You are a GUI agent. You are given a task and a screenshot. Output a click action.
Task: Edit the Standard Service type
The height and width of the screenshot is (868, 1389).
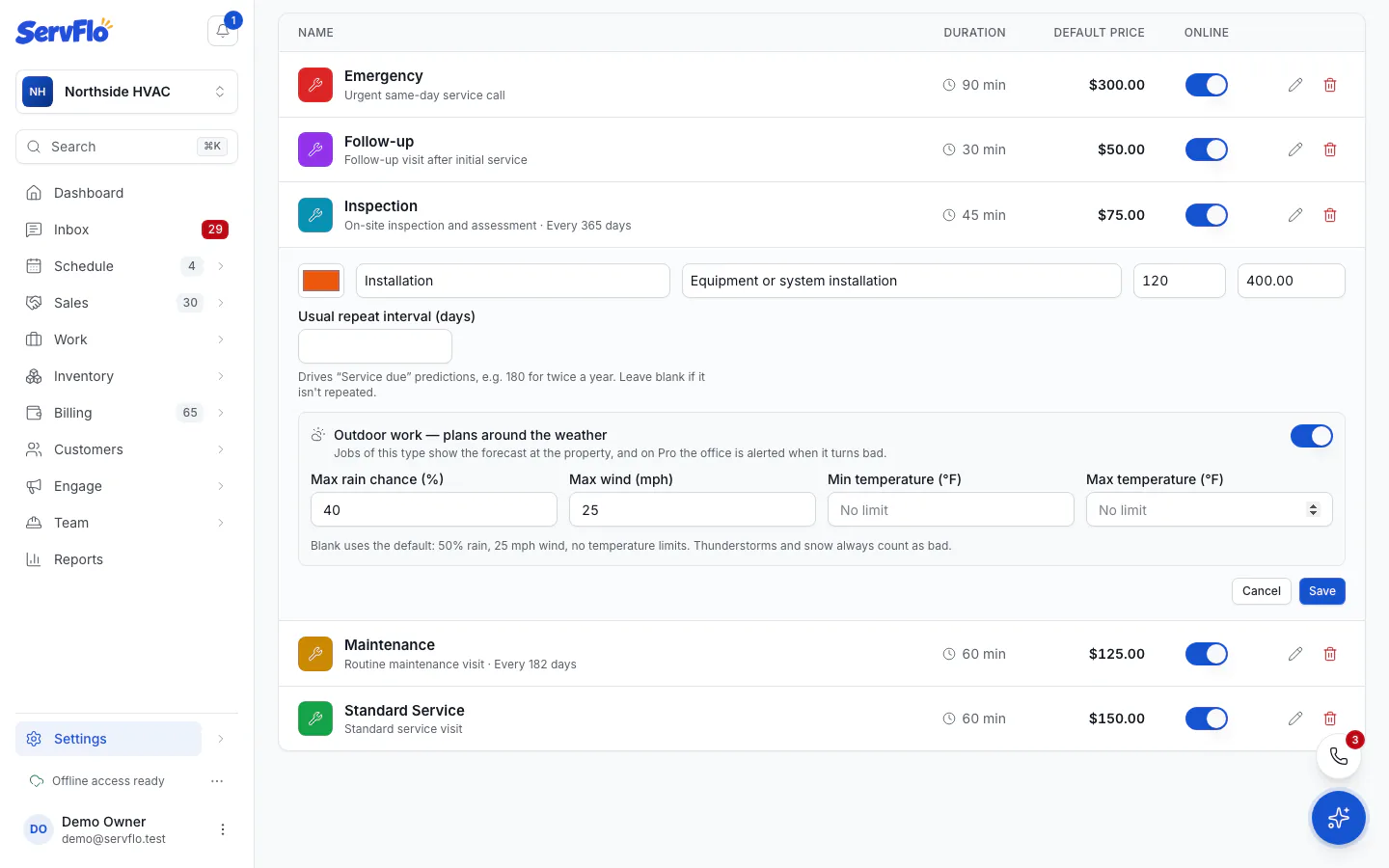point(1295,719)
